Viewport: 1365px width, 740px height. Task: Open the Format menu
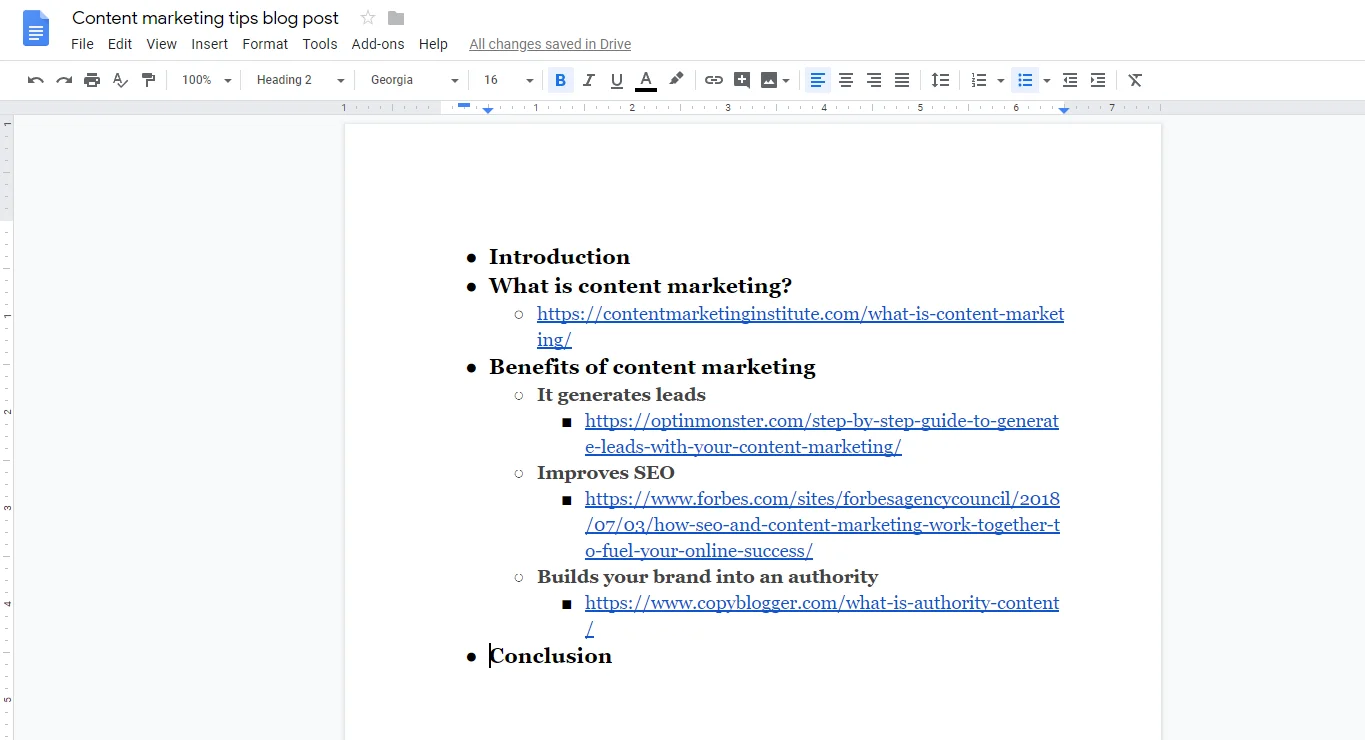(x=265, y=44)
